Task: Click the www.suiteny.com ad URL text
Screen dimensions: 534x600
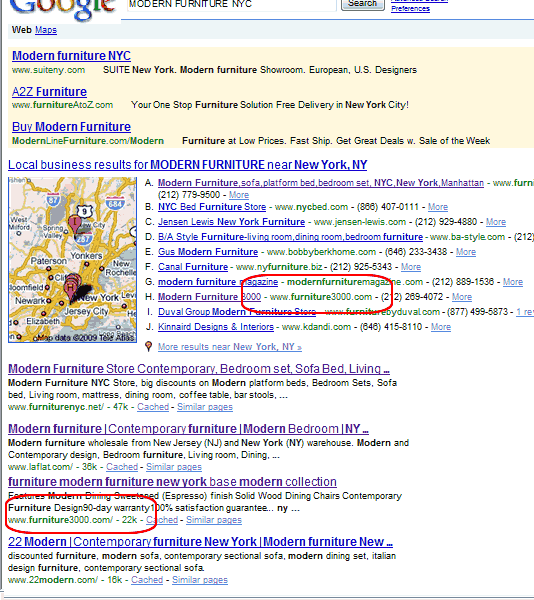Action: click(48, 70)
